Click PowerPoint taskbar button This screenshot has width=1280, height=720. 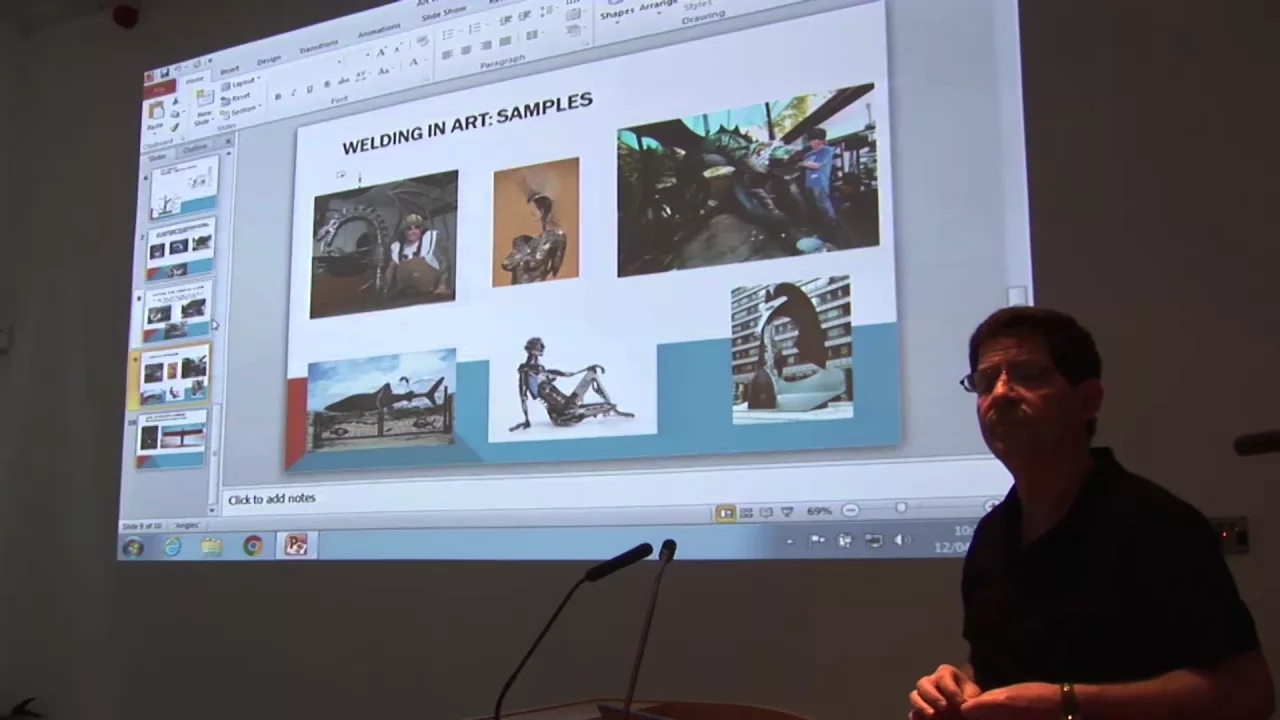(296, 545)
